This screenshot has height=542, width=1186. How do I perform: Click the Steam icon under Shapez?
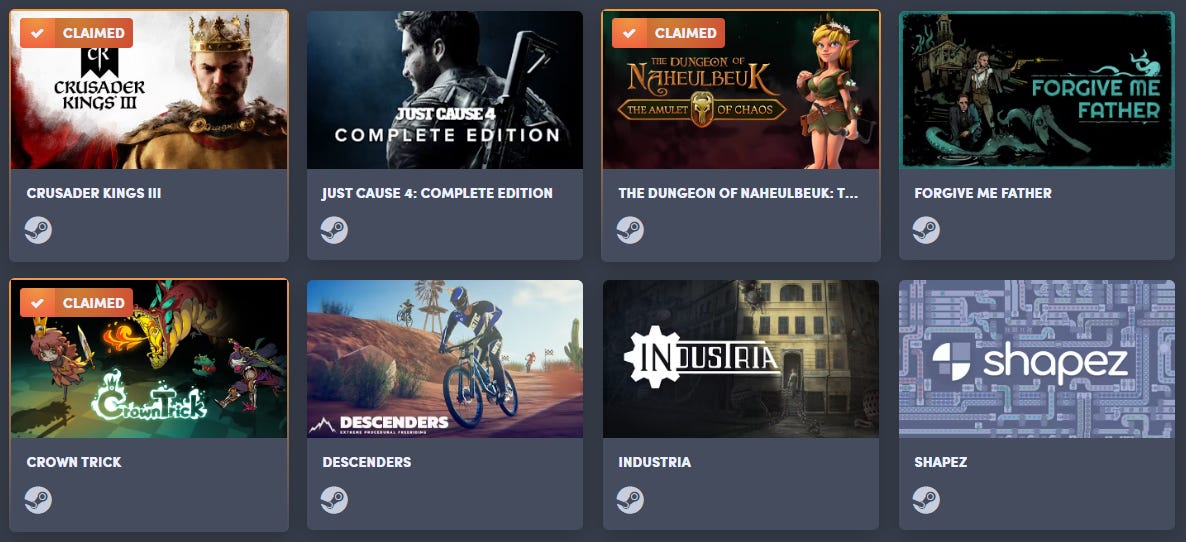[x=926, y=500]
